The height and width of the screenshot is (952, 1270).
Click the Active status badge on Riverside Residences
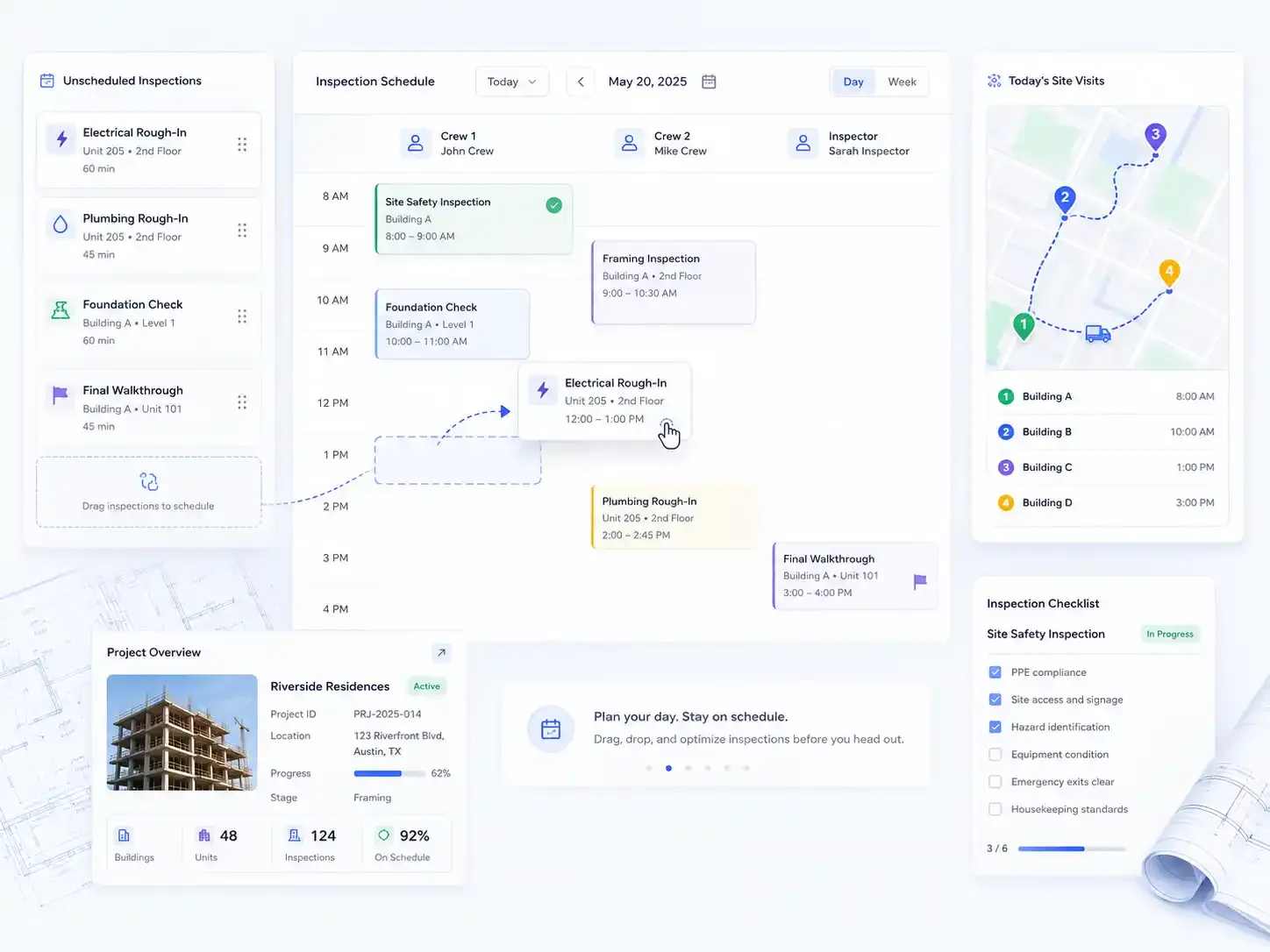[x=427, y=686]
